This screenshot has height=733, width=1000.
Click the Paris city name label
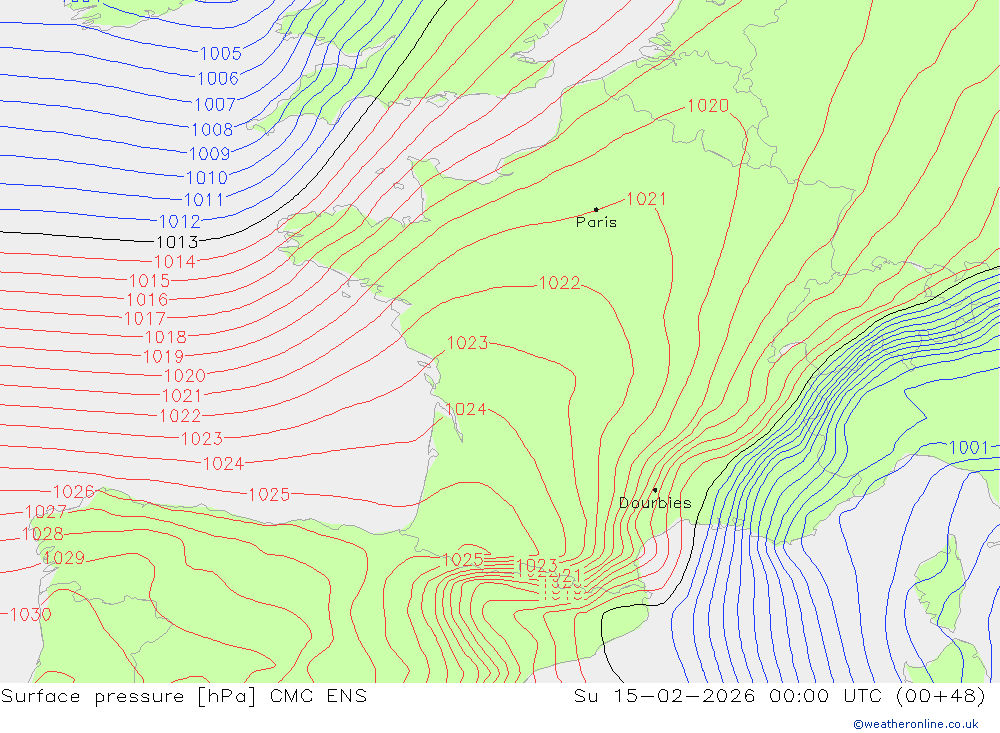tap(596, 222)
